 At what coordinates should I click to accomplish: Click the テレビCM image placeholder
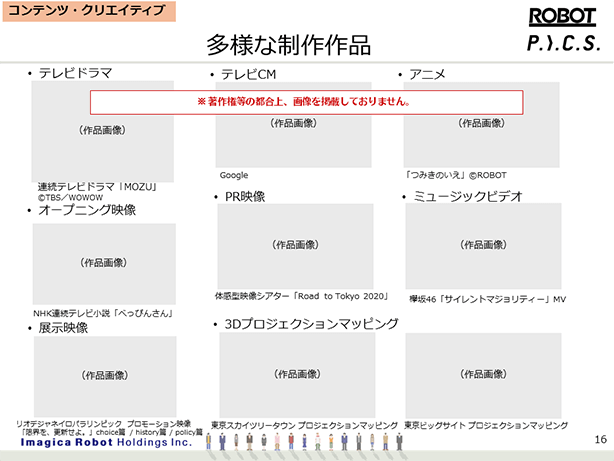tap(293, 125)
